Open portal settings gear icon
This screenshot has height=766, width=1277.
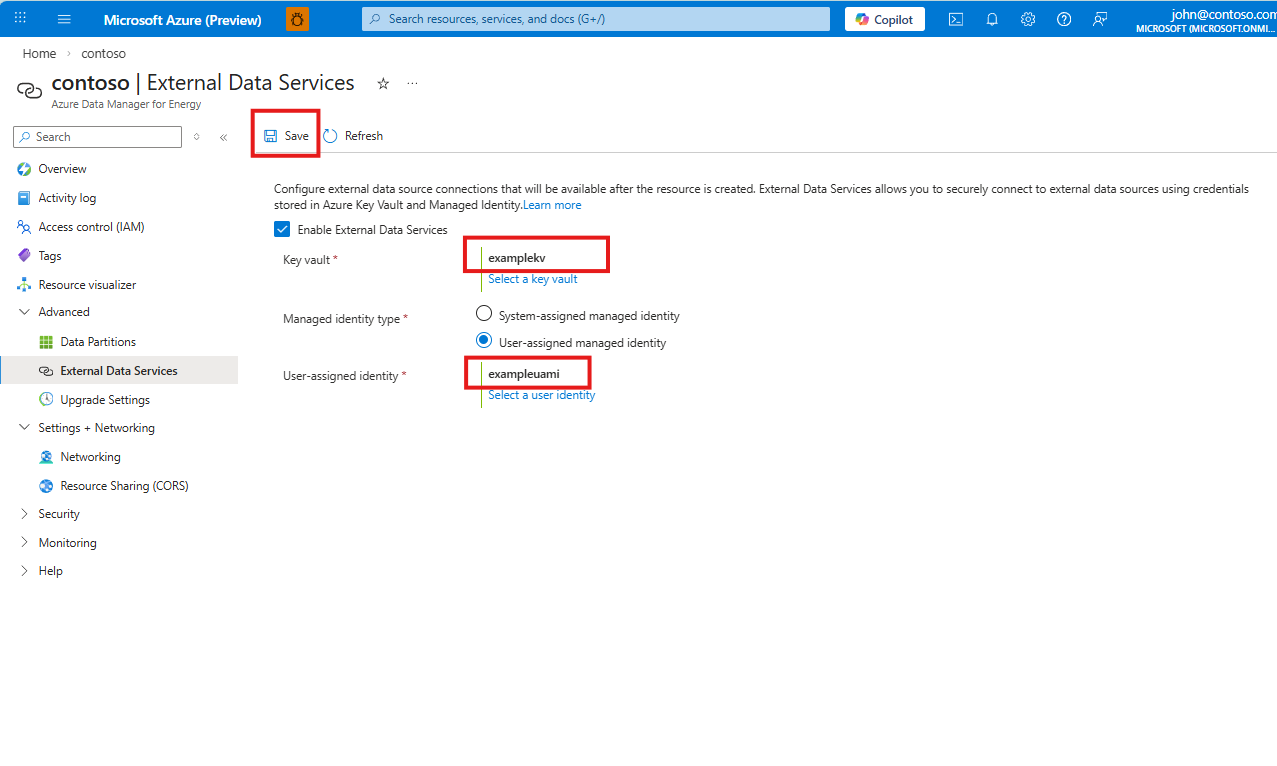point(1028,19)
